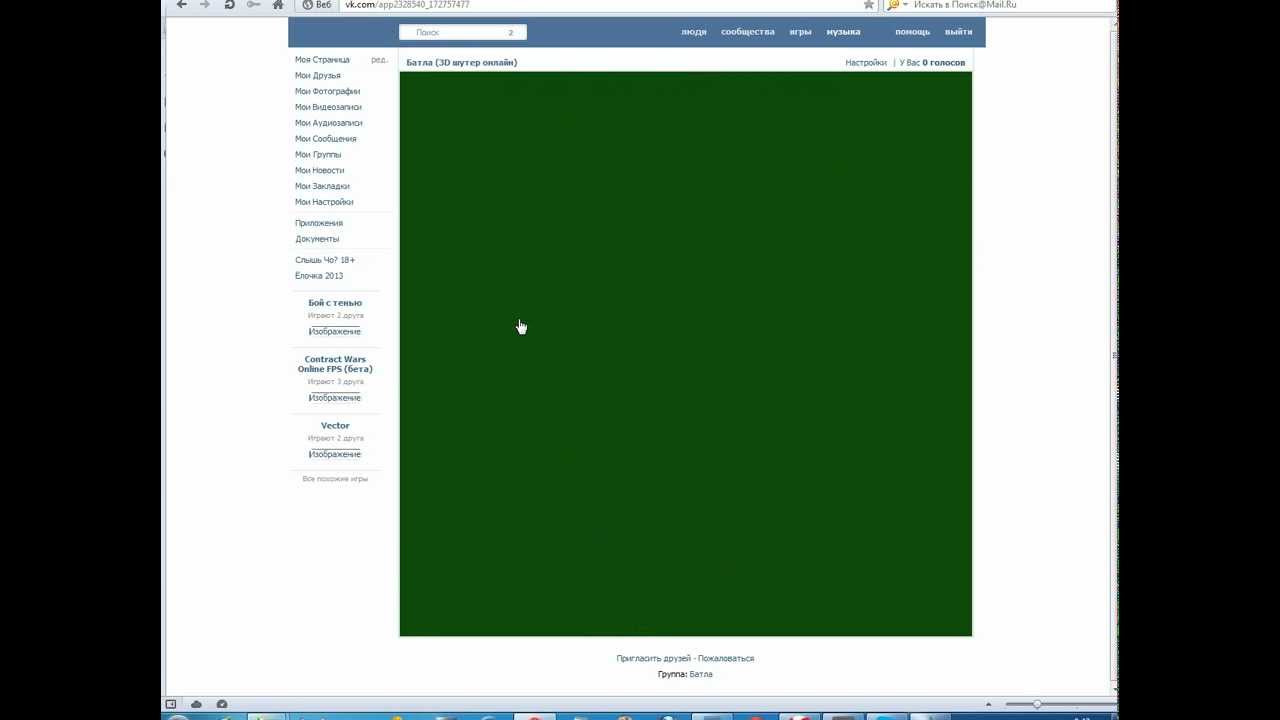Click the turbo/speed icon in status bar

pyautogui.click(x=222, y=704)
